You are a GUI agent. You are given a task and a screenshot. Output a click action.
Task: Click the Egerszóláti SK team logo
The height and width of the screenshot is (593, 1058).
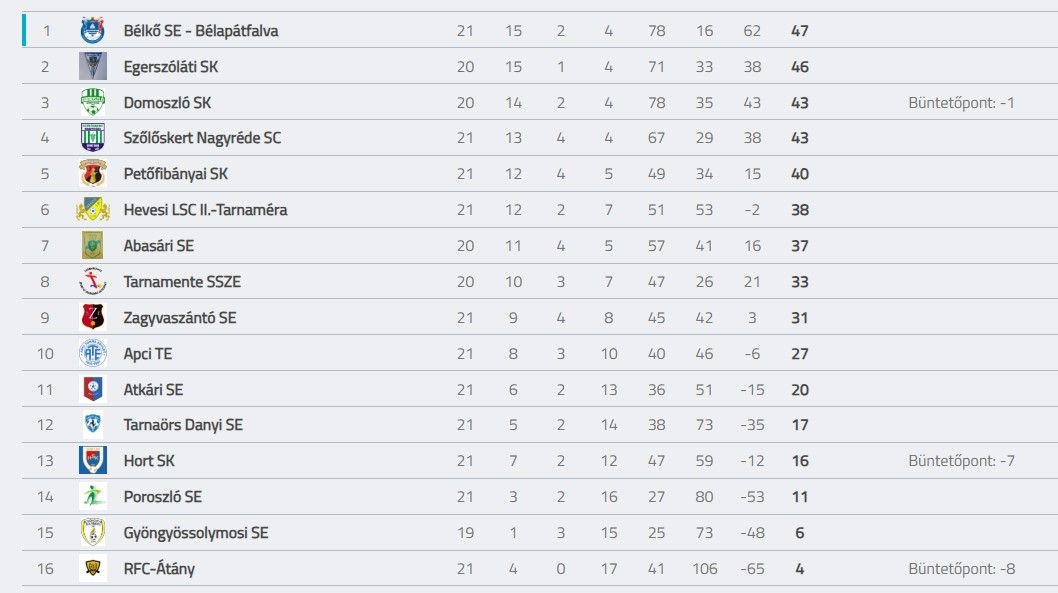click(92, 66)
